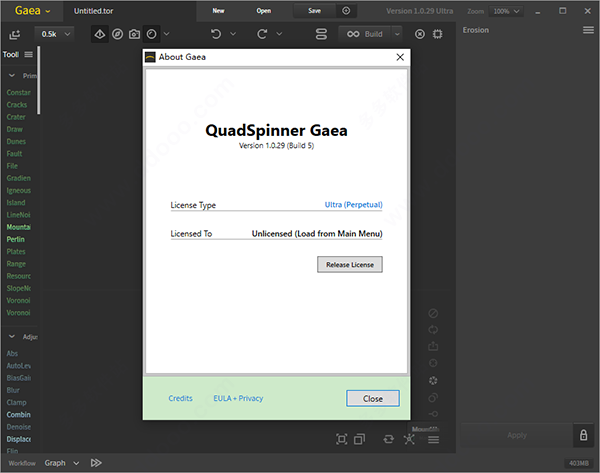This screenshot has width=600, height=473.
Task: Click the 403MB memory indicator
Action: pyautogui.click(x=579, y=463)
